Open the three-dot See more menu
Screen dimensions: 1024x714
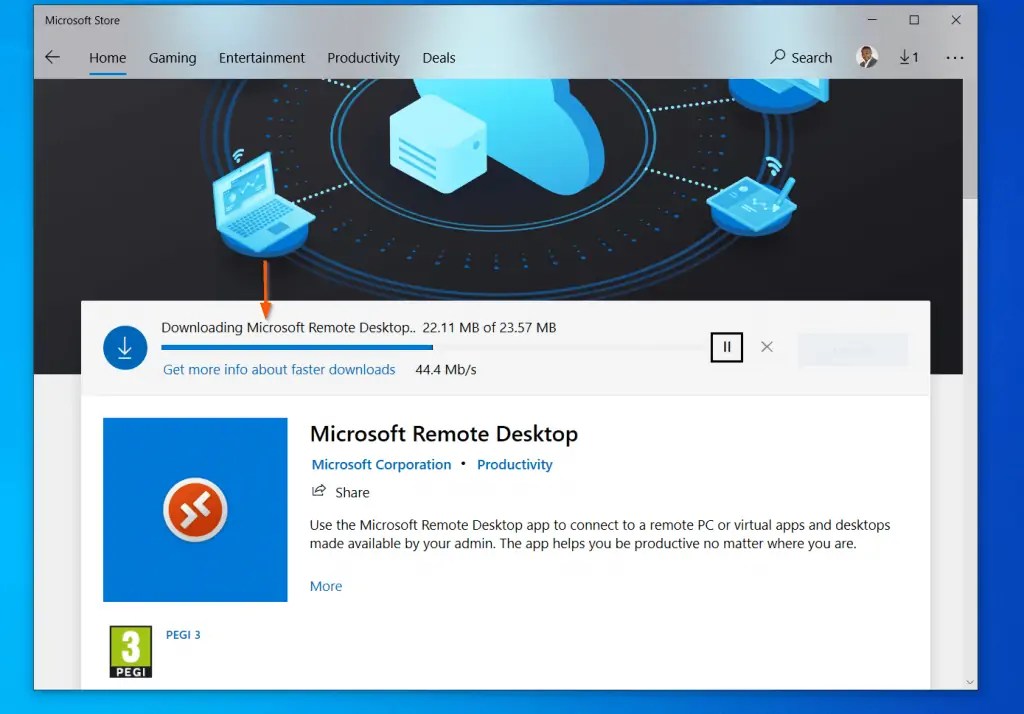pyautogui.click(x=955, y=57)
